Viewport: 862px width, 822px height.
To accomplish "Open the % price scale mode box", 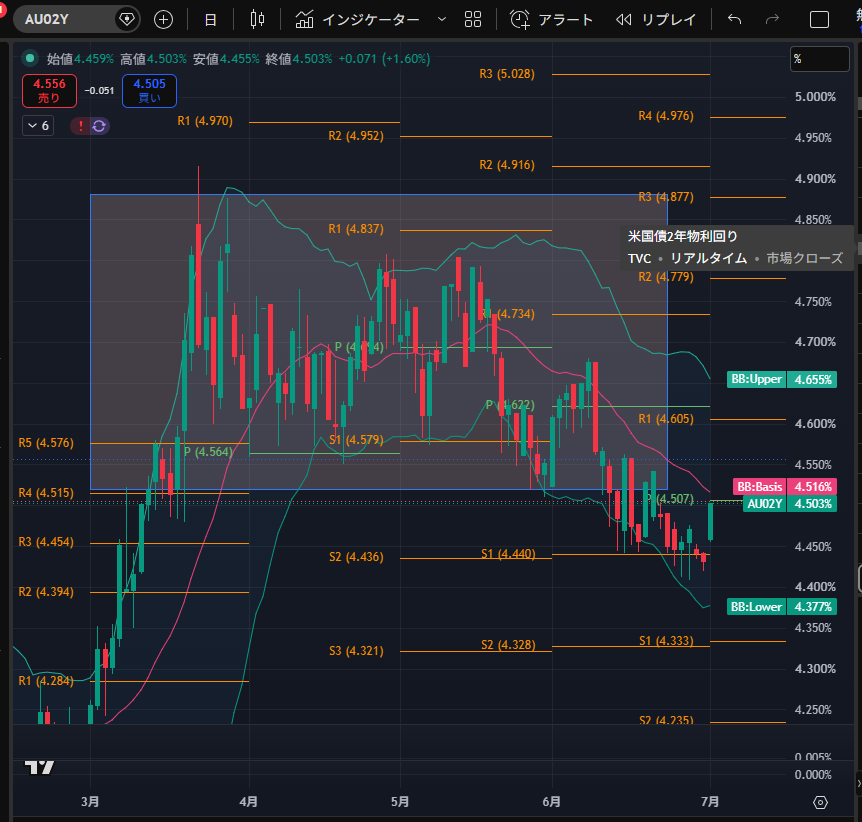I will (x=820, y=59).
